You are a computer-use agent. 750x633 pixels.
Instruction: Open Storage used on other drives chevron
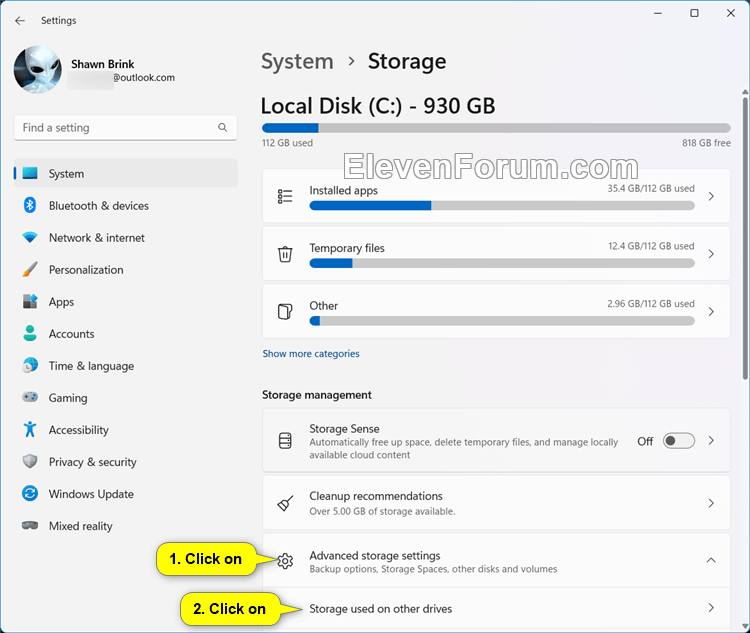711,608
